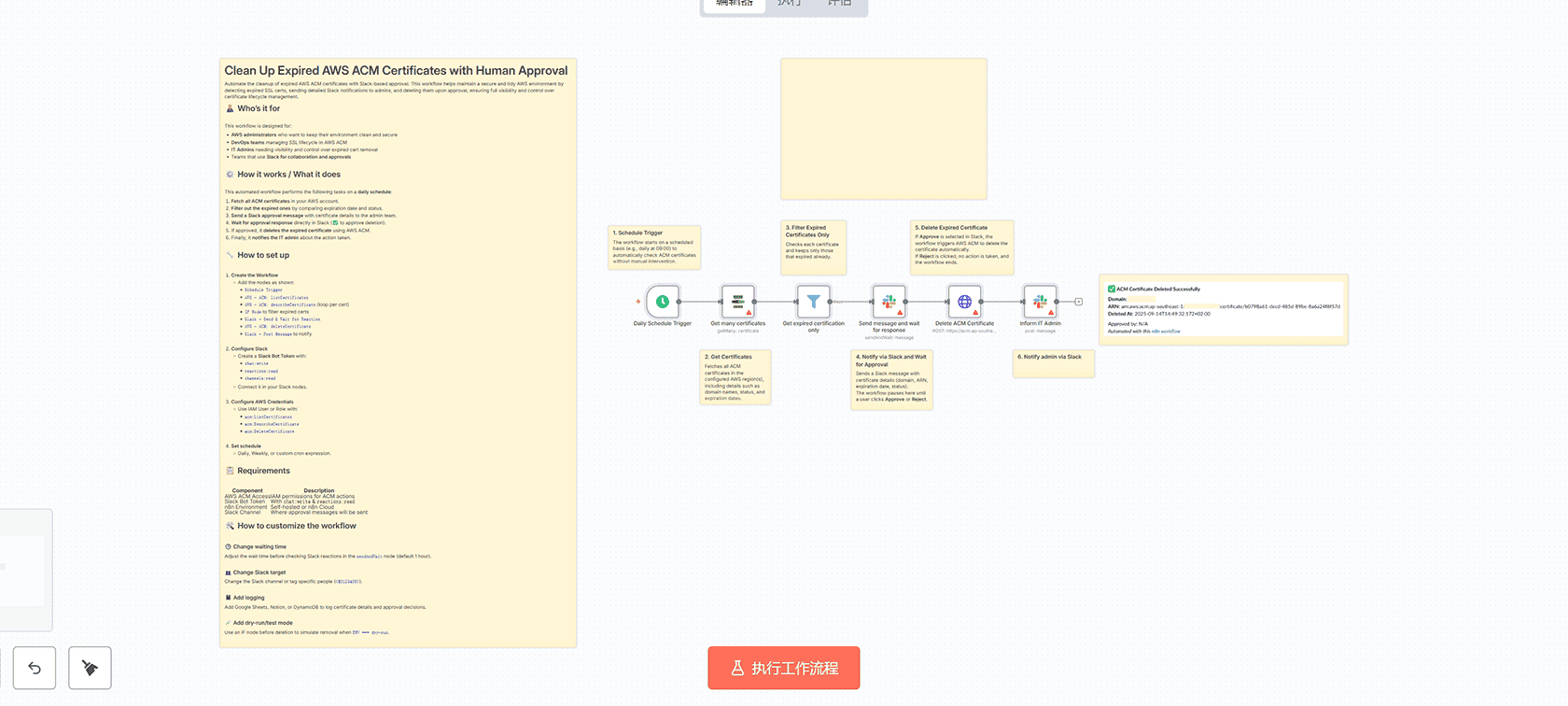Viewport: 1568px width, 706px height.
Task: Click the tidy up workflow broom icon
Action: click(90, 668)
